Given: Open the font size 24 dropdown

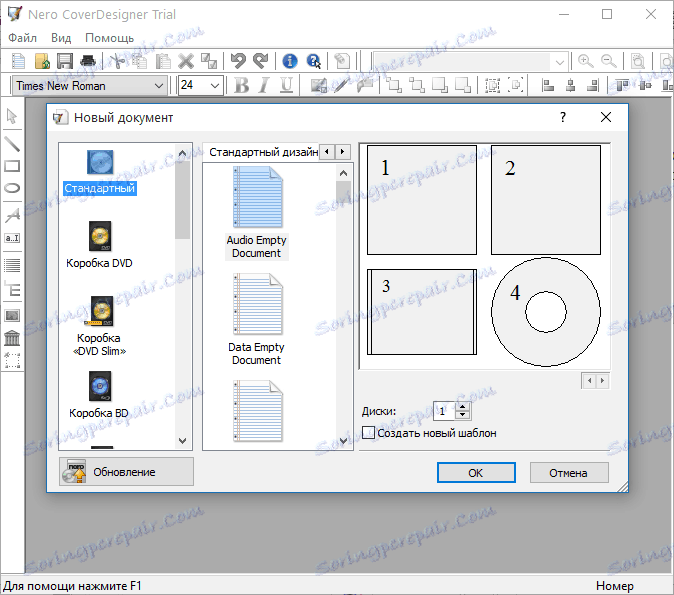Looking at the screenshot, I should click(x=215, y=86).
